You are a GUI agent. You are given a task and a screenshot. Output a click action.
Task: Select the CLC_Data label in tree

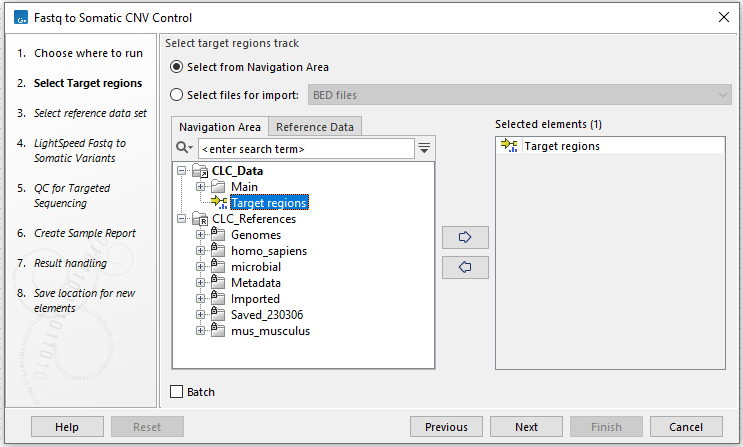[237, 171]
